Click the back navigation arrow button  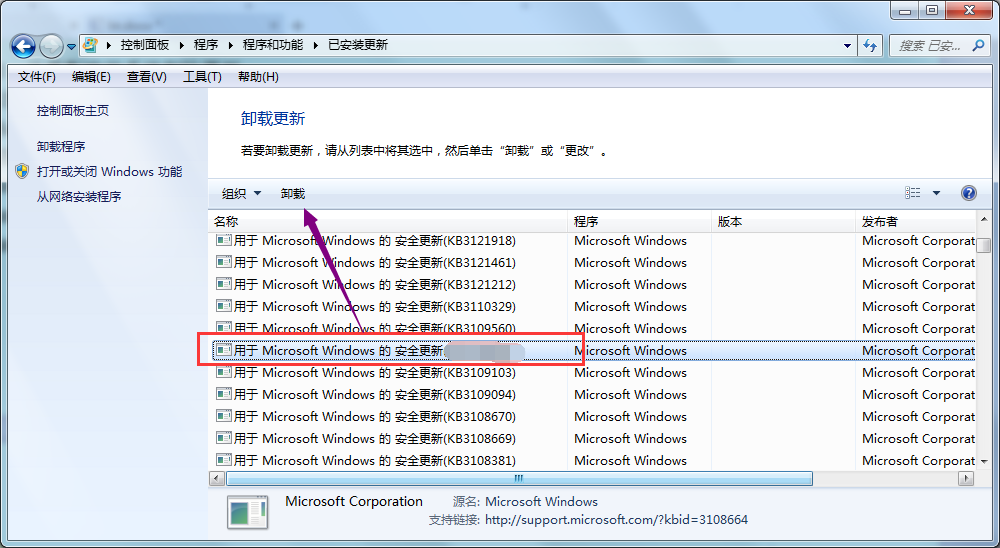pos(24,46)
